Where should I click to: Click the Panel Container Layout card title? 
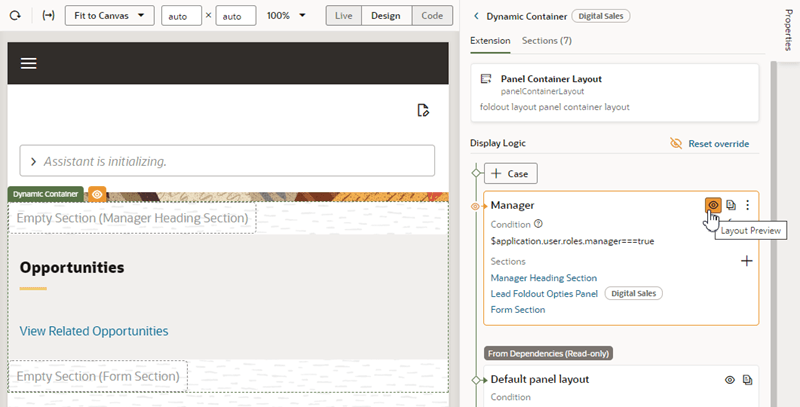click(551, 79)
